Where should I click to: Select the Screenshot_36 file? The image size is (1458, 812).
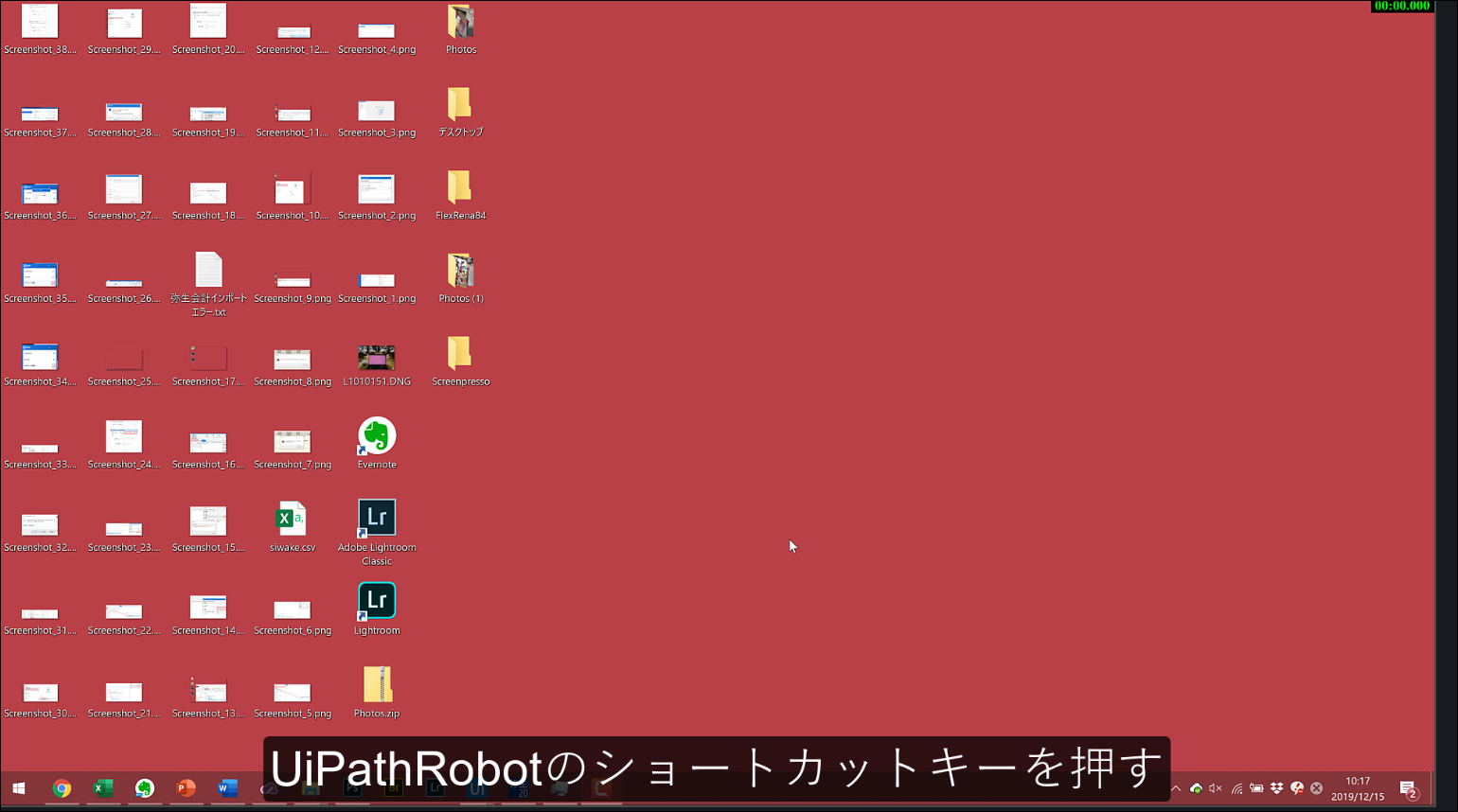(40, 201)
